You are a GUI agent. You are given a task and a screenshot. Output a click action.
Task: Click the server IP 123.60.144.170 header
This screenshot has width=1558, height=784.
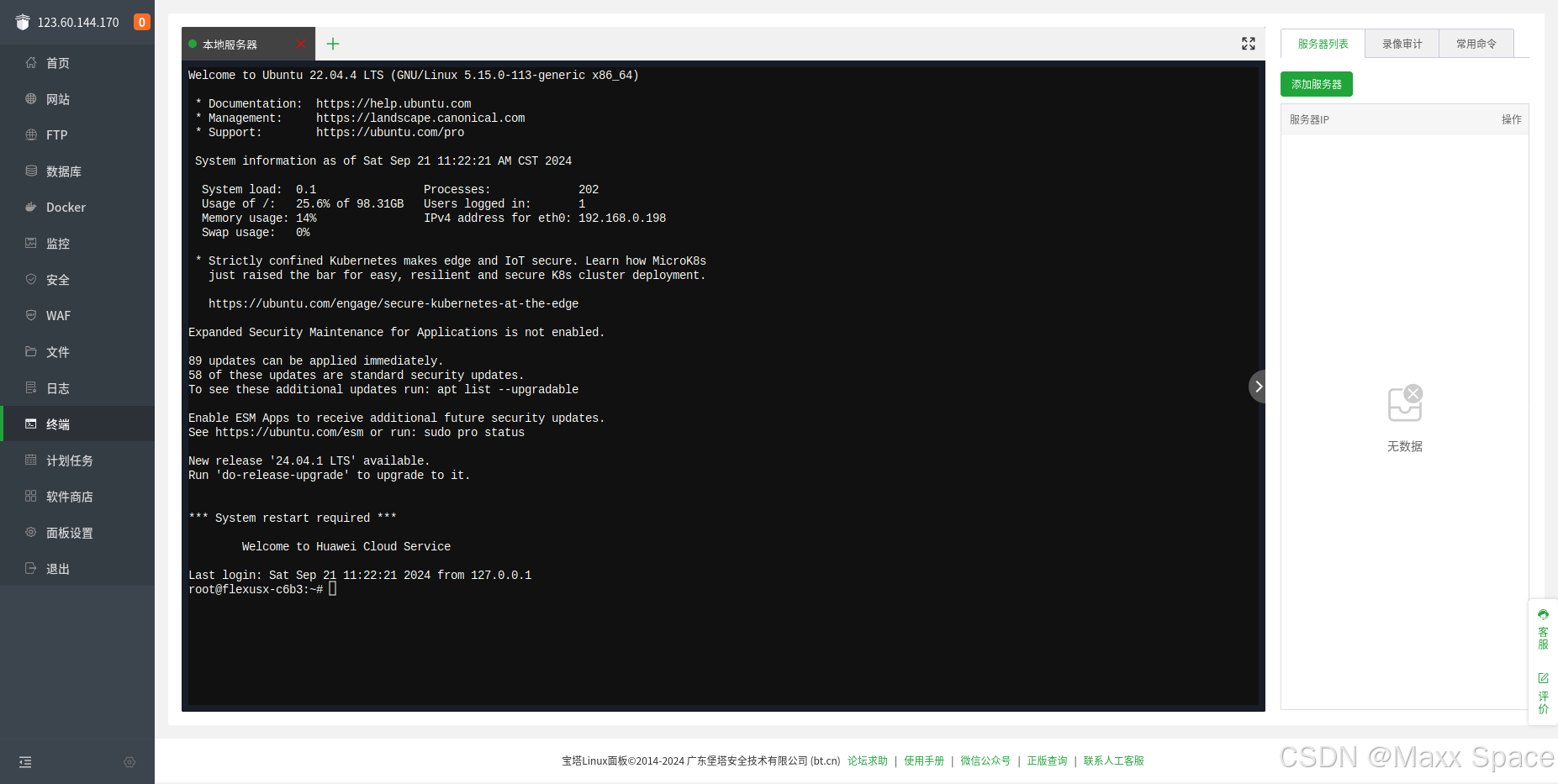[x=78, y=22]
